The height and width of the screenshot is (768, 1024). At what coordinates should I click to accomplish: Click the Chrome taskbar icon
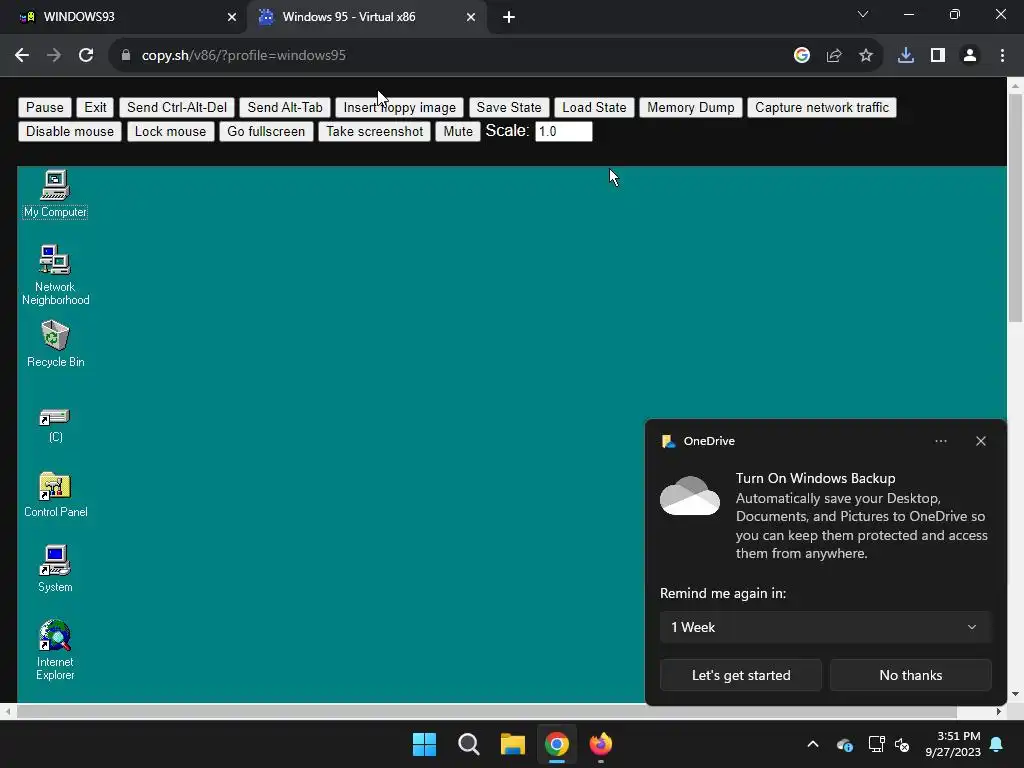point(556,744)
